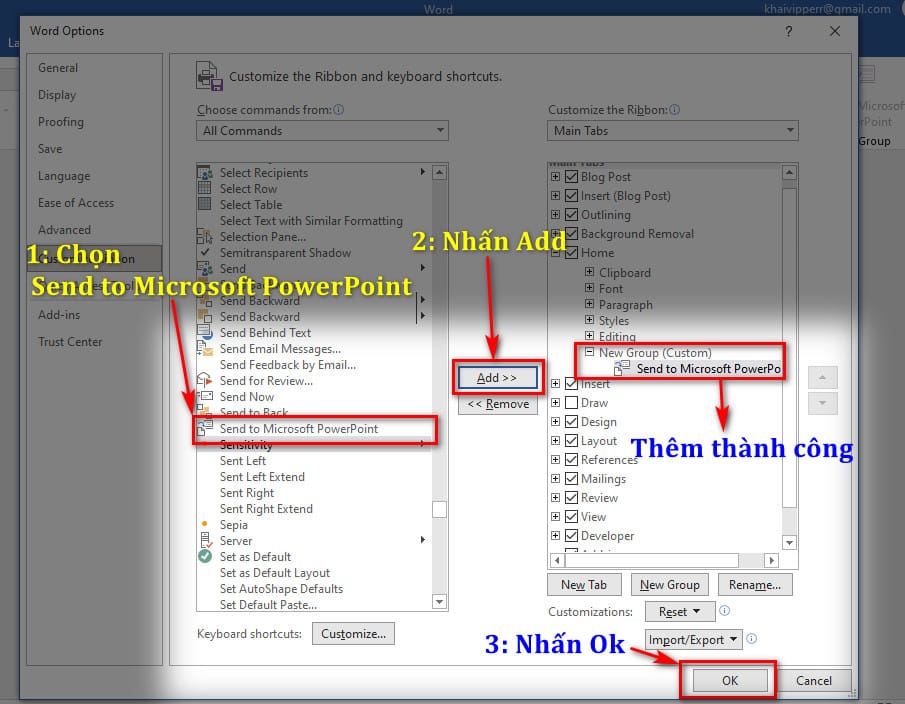Image resolution: width=905 pixels, height=704 pixels.
Task: Click the Set as Default green check icon
Action: coord(208,556)
